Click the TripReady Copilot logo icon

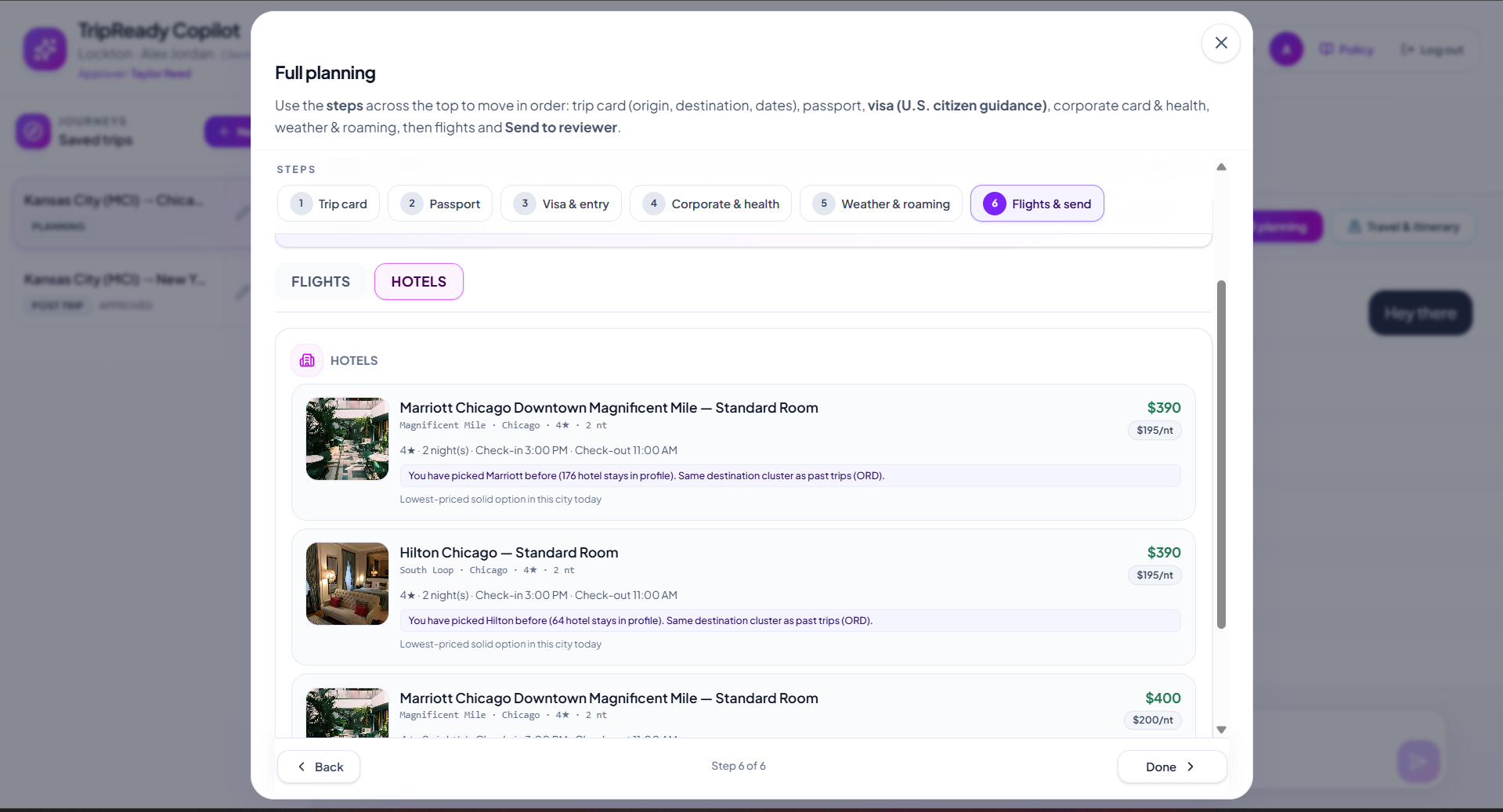pyautogui.click(x=45, y=49)
